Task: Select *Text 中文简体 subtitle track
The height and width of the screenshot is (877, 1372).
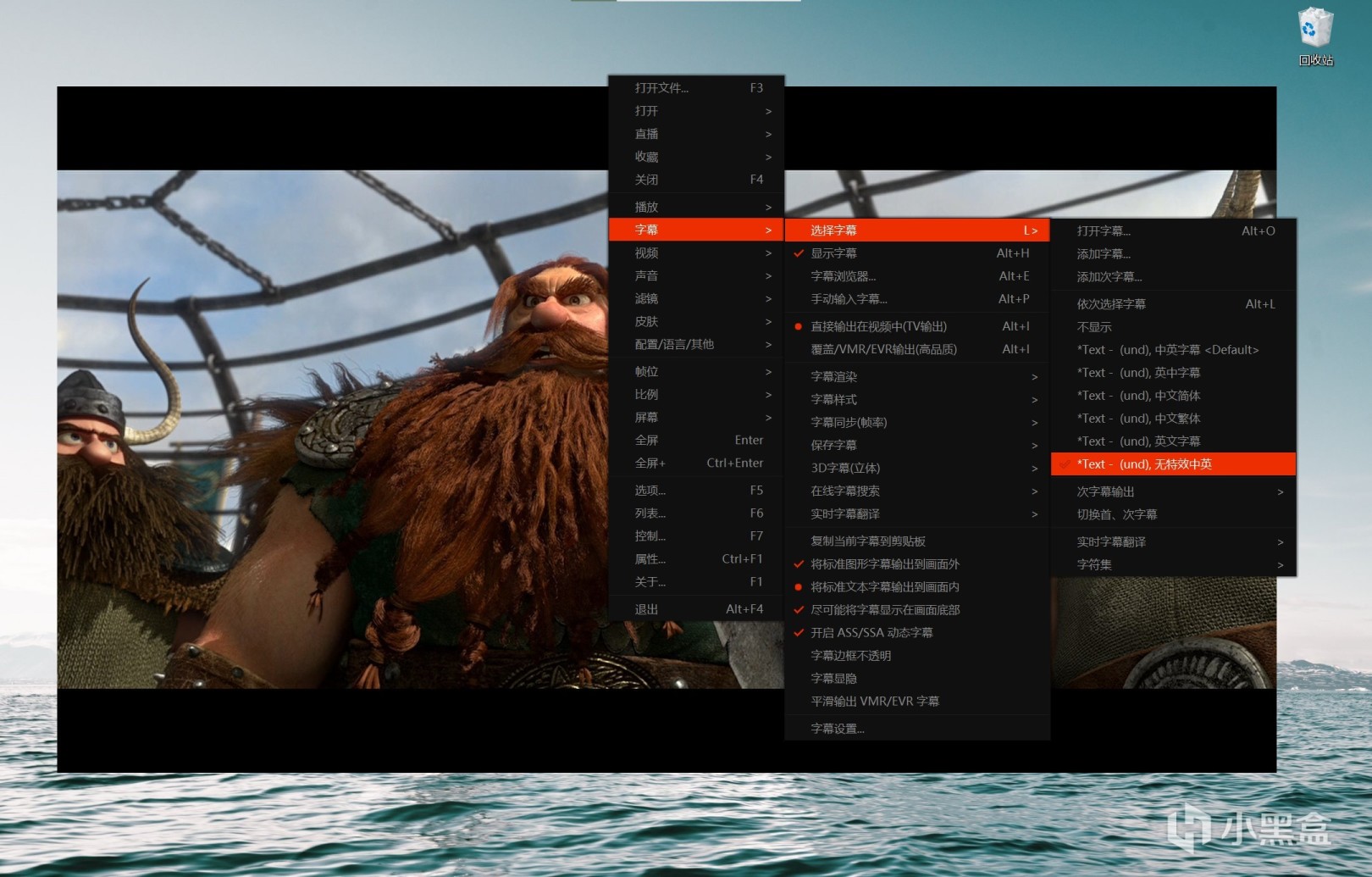Action: click(1174, 395)
